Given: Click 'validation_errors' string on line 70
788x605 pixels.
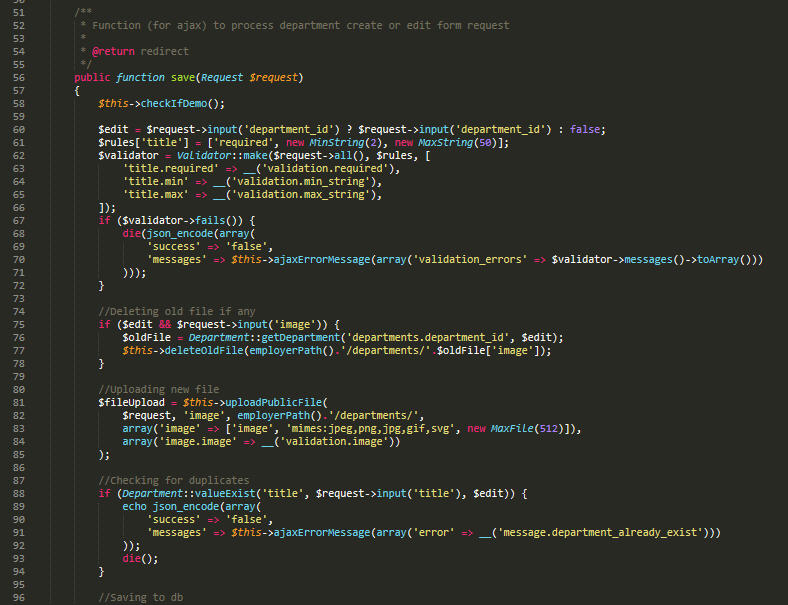Looking at the screenshot, I should 470,260.
